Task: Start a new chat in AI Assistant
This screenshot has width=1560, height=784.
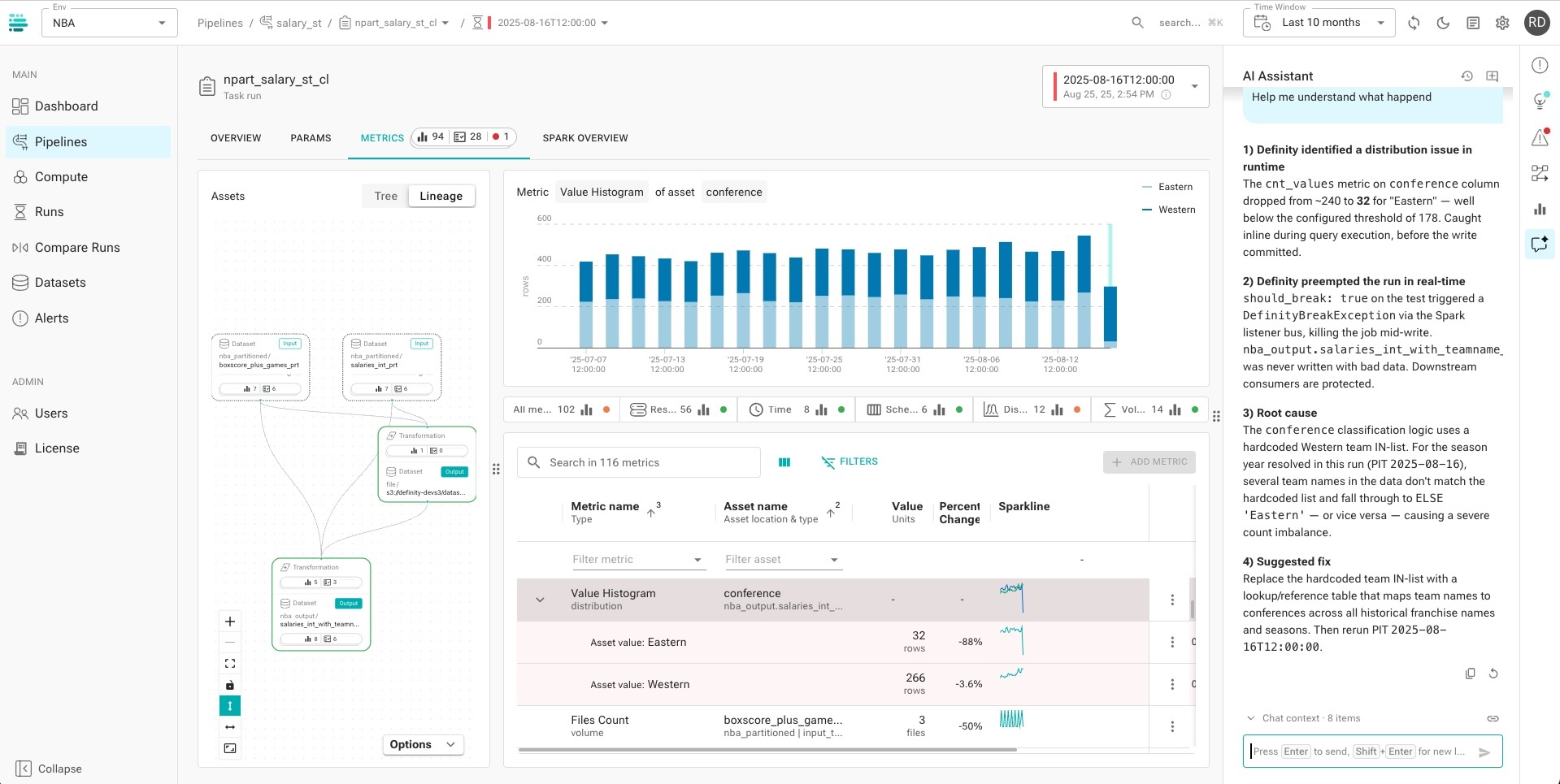Action: (1492, 76)
